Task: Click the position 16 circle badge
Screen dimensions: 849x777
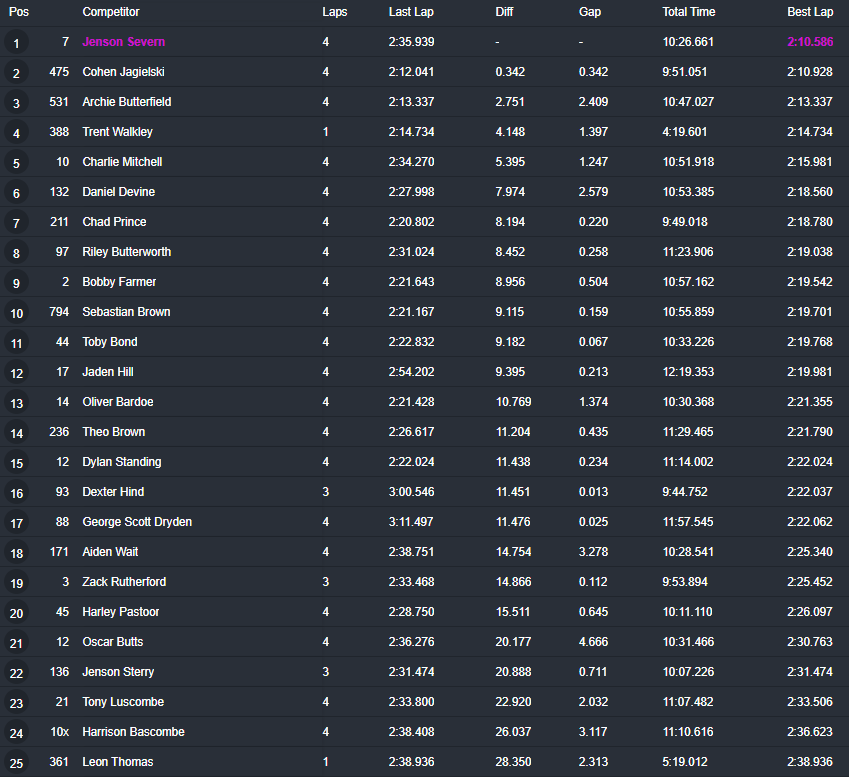Action: coord(16,493)
